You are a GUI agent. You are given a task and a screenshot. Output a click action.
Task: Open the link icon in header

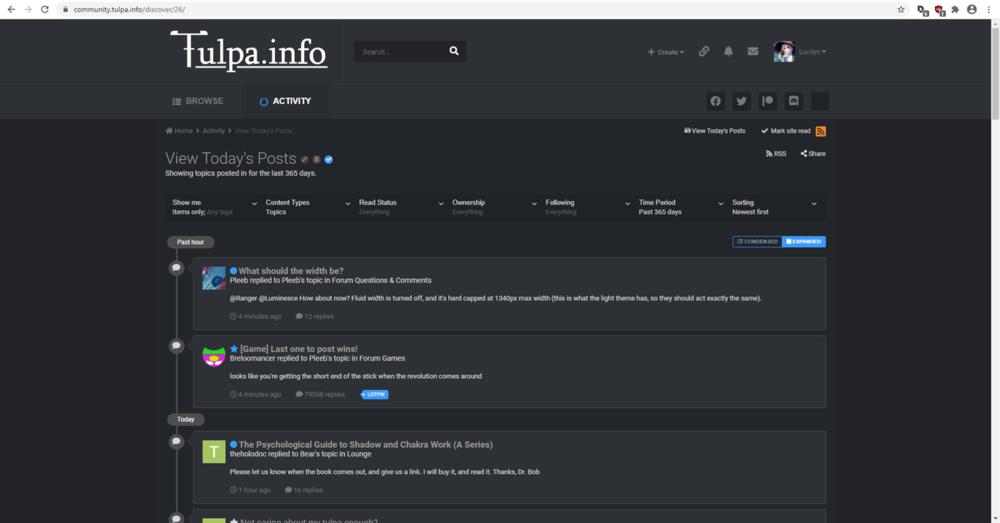coord(703,51)
